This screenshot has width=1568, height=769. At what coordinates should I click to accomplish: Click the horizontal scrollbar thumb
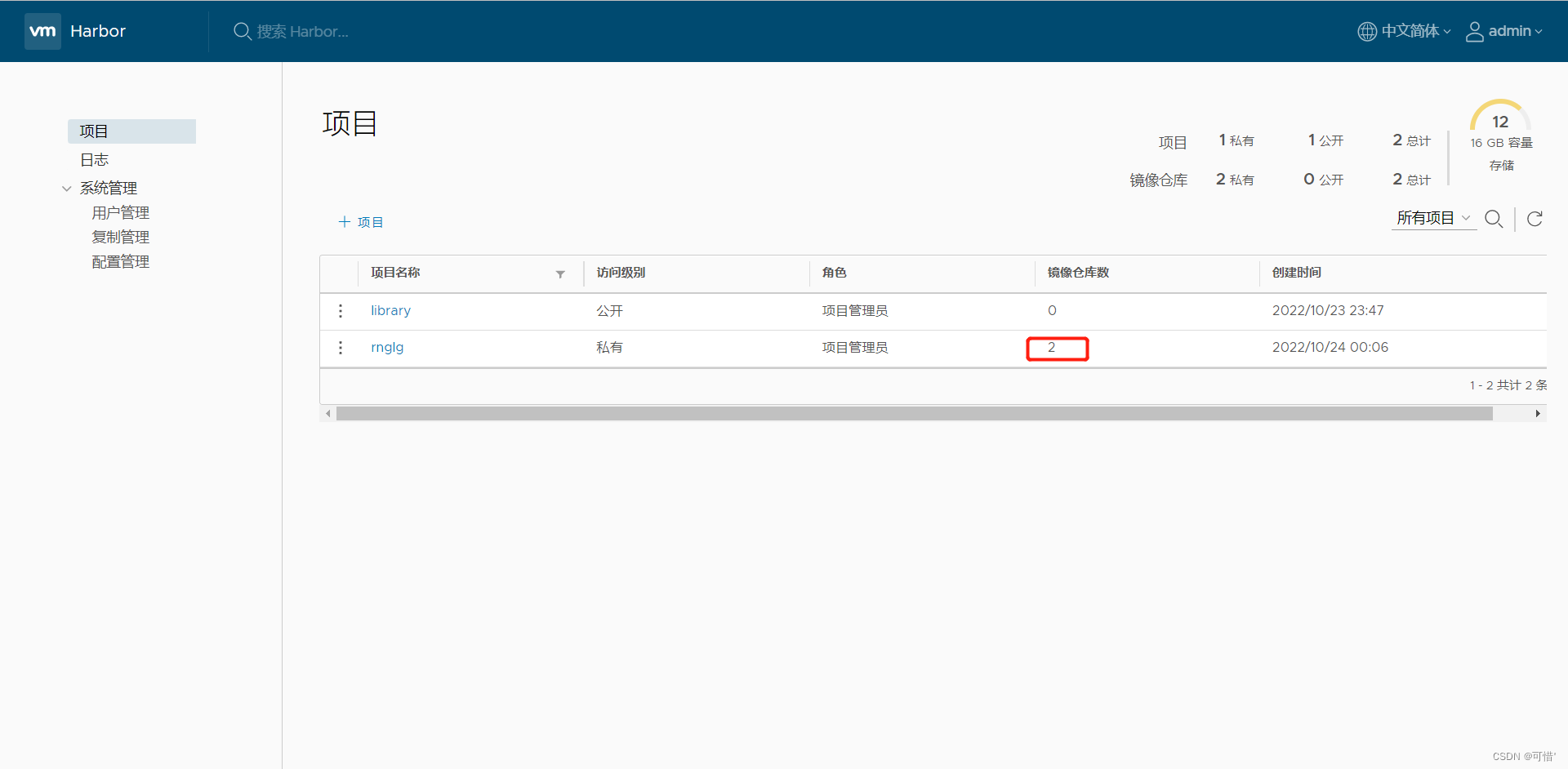point(915,414)
